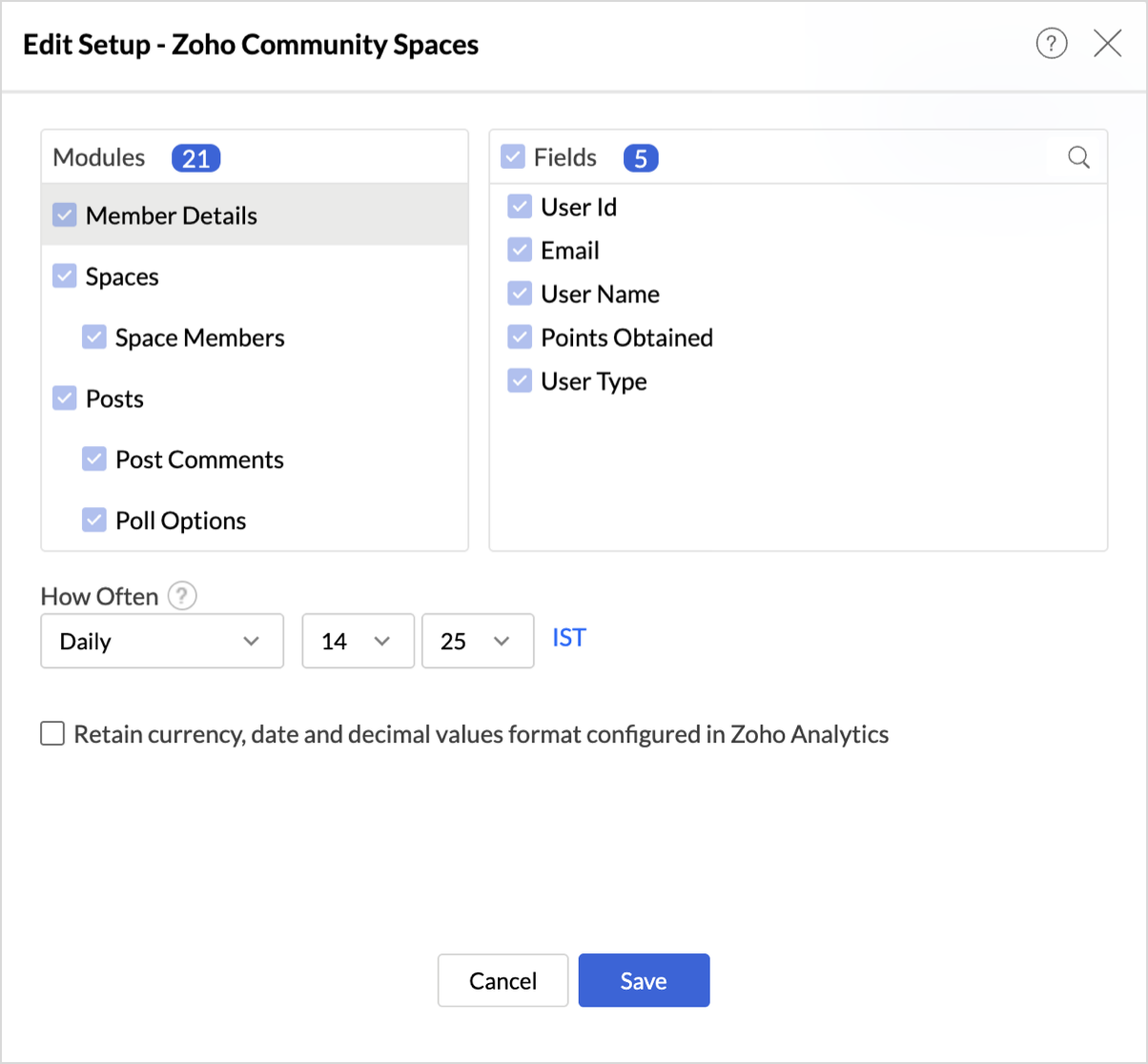Screen dimensions: 1148x1064
Task: Uncheck the Space Members checkbox
Action: (x=94, y=338)
